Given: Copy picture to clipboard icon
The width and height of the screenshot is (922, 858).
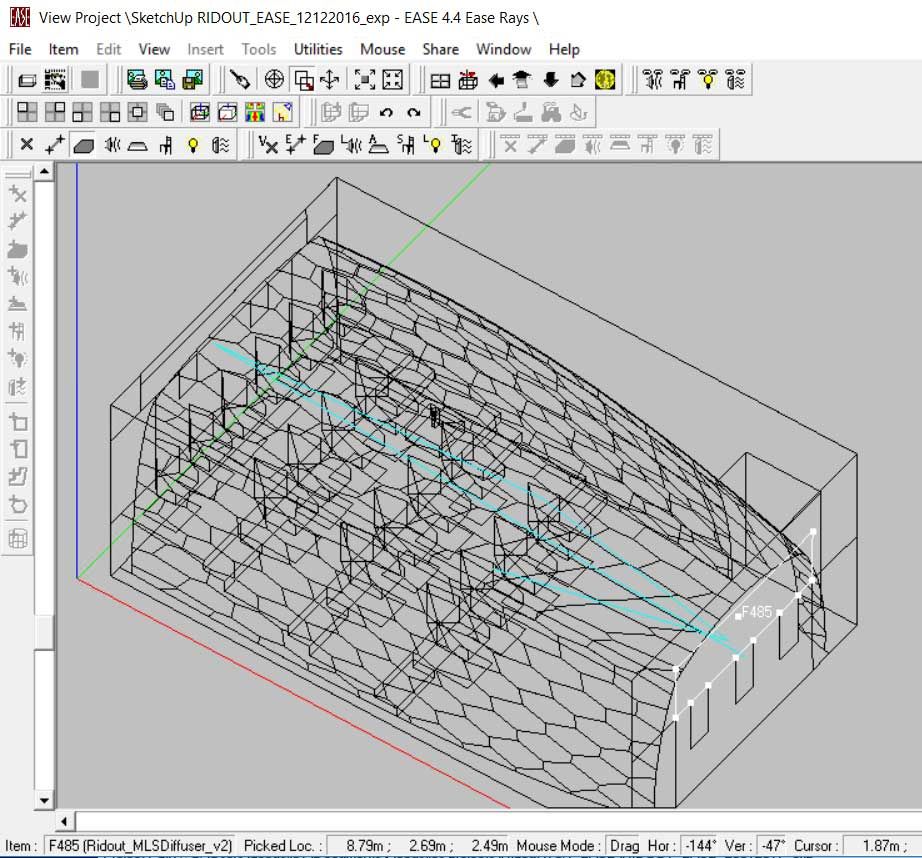Looking at the screenshot, I should click(x=165, y=79).
